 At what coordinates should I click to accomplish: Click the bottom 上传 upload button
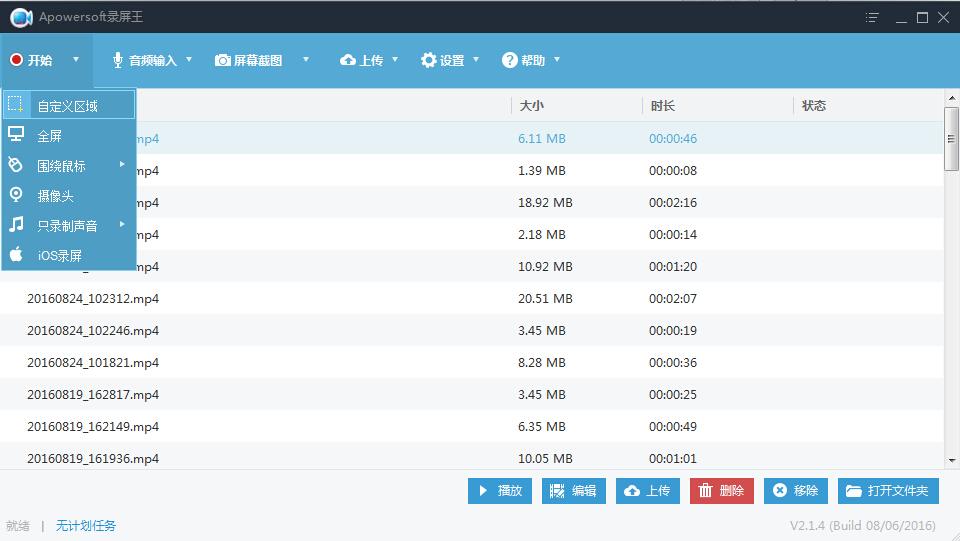[x=648, y=491]
